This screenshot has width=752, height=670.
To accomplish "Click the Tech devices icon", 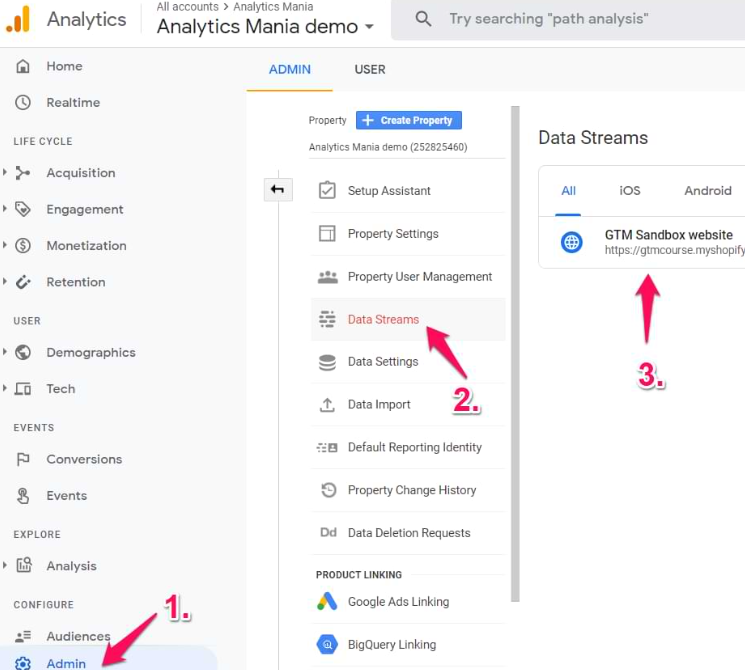I will [x=23, y=388].
